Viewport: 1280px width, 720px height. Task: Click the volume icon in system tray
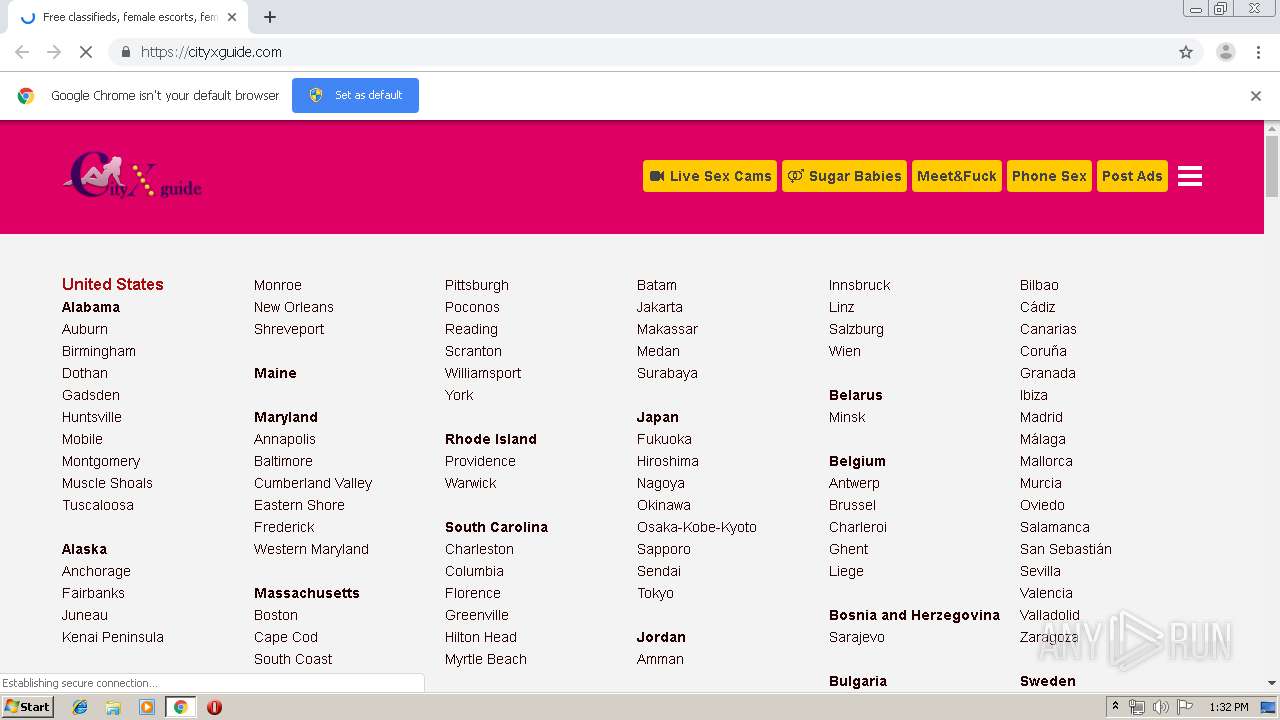point(1160,707)
